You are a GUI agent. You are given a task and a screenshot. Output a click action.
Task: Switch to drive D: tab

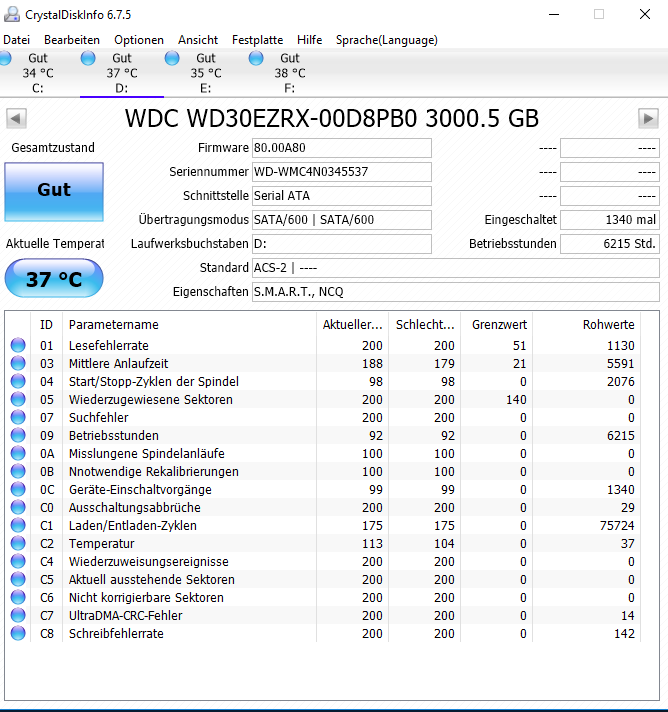click(x=122, y=73)
